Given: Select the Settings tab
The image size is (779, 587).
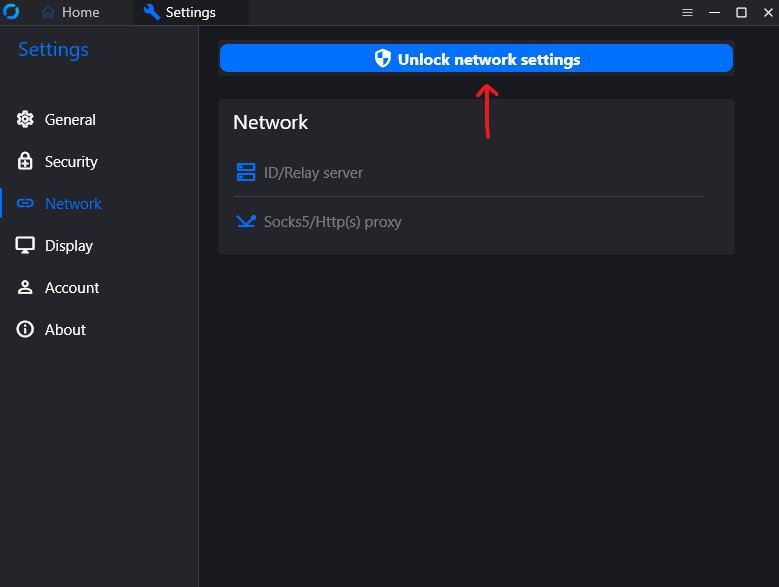Looking at the screenshot, I should [180, 13].
